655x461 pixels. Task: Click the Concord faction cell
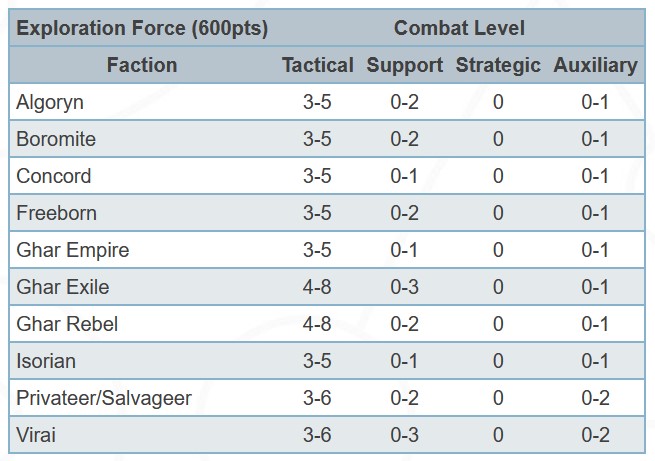(53, 176)
